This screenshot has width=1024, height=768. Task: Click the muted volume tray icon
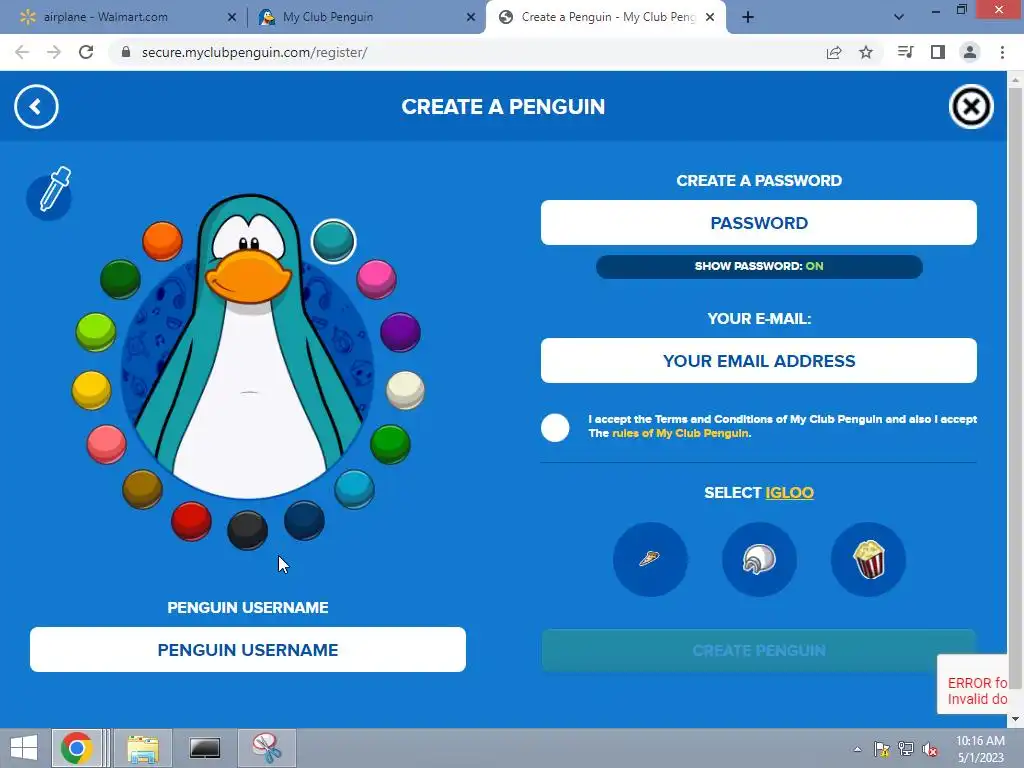[x=930, y=749]
